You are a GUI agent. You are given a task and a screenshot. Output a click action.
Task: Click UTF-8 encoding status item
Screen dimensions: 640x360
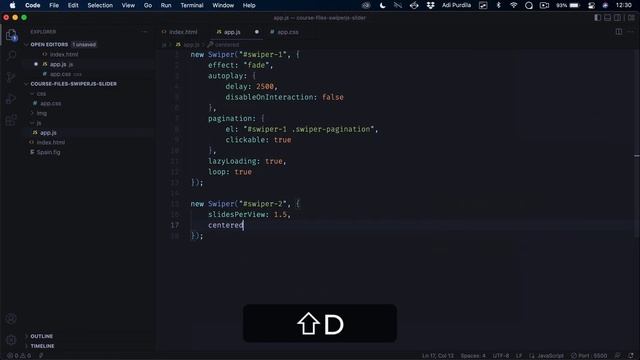tap(501, 356)
